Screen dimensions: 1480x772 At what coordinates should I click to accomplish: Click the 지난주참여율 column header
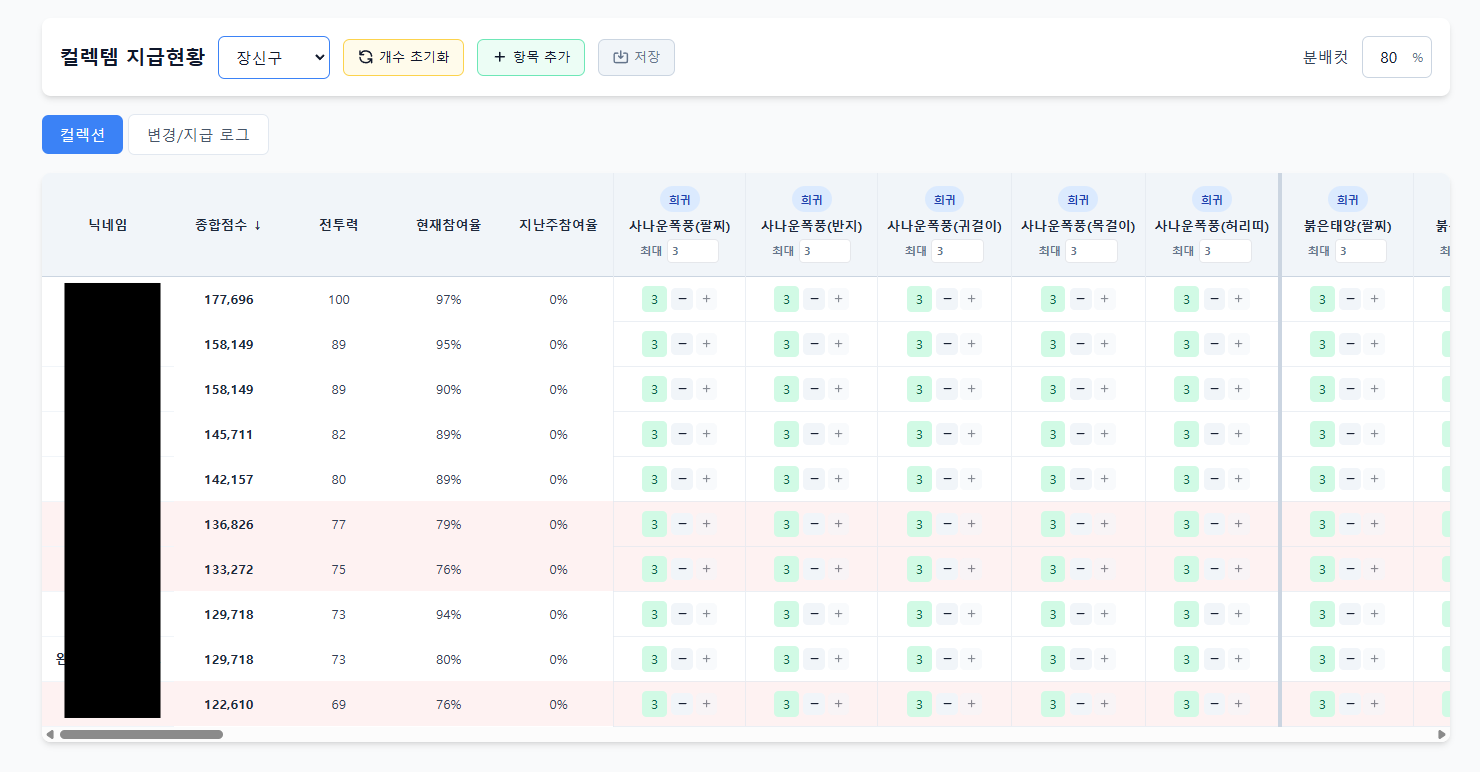tap(558, 225)
